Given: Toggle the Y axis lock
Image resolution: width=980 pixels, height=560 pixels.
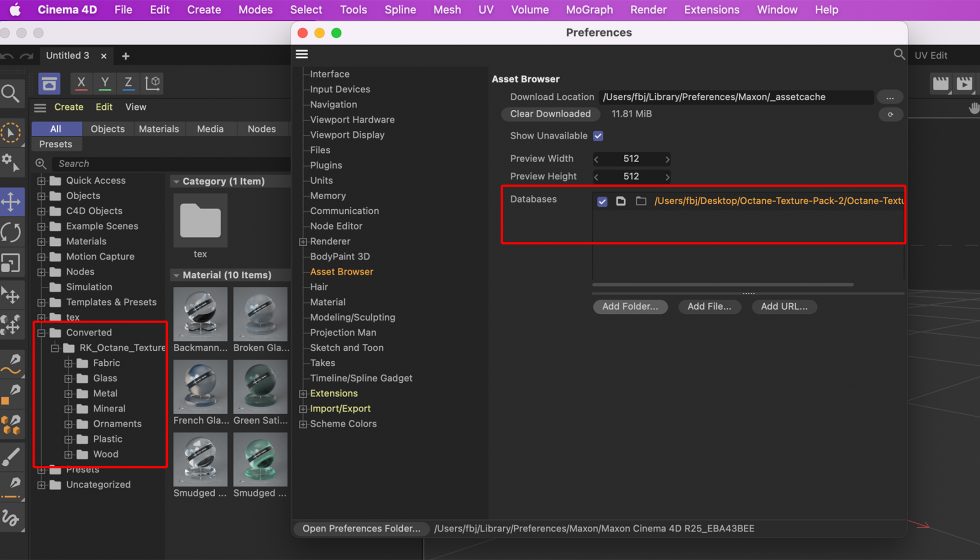Looking at the screenshot, I should [x=104, y=82].
